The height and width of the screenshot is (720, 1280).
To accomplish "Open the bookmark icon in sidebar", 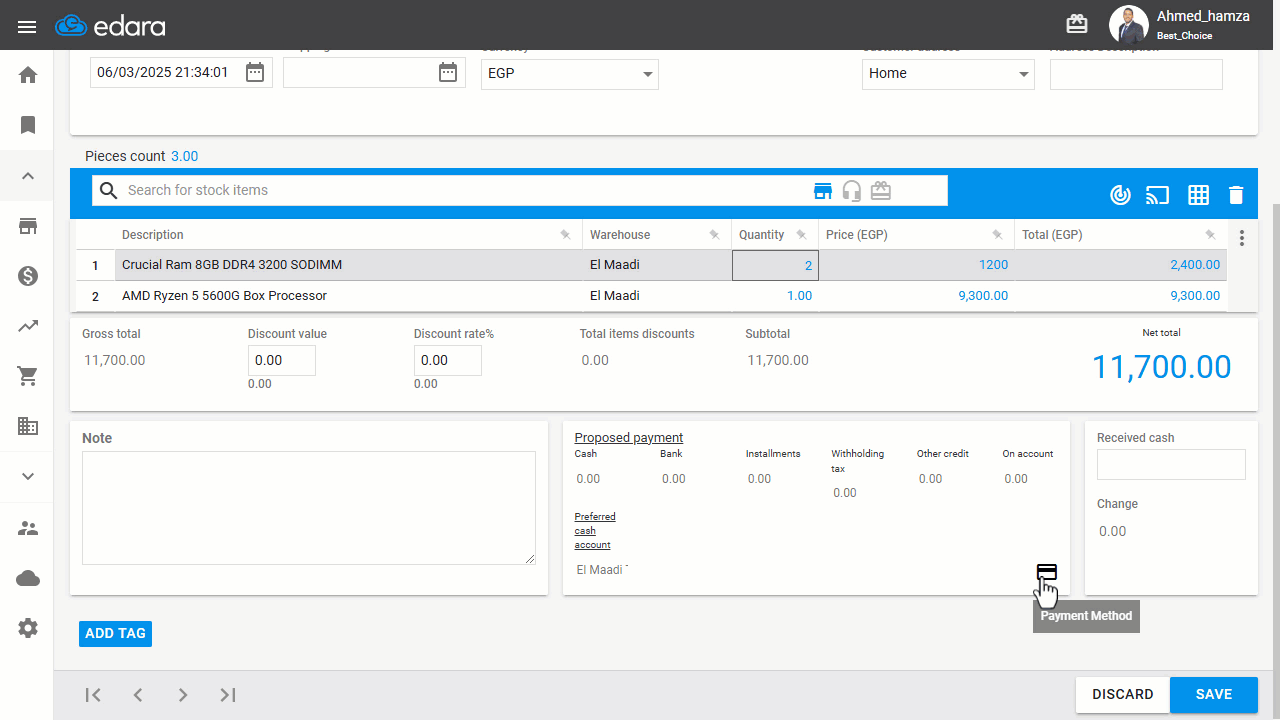I will coord(28,125).
